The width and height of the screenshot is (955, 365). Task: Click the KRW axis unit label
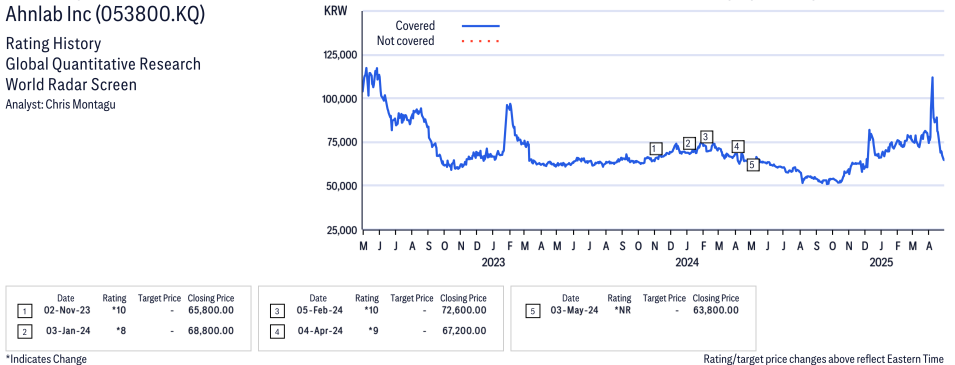pos(336,10)
